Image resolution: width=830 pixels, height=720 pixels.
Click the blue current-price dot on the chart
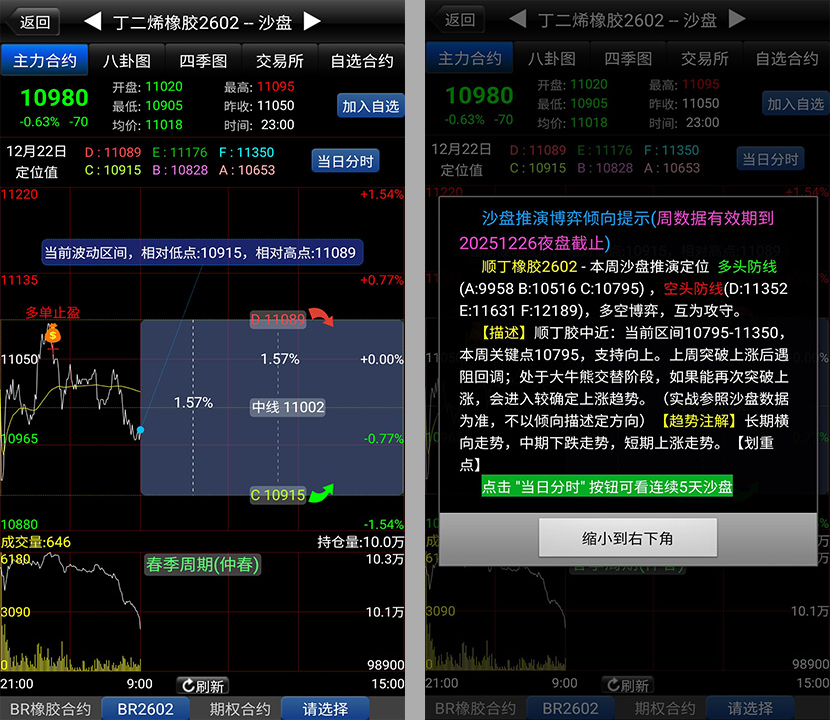point(141,430)
